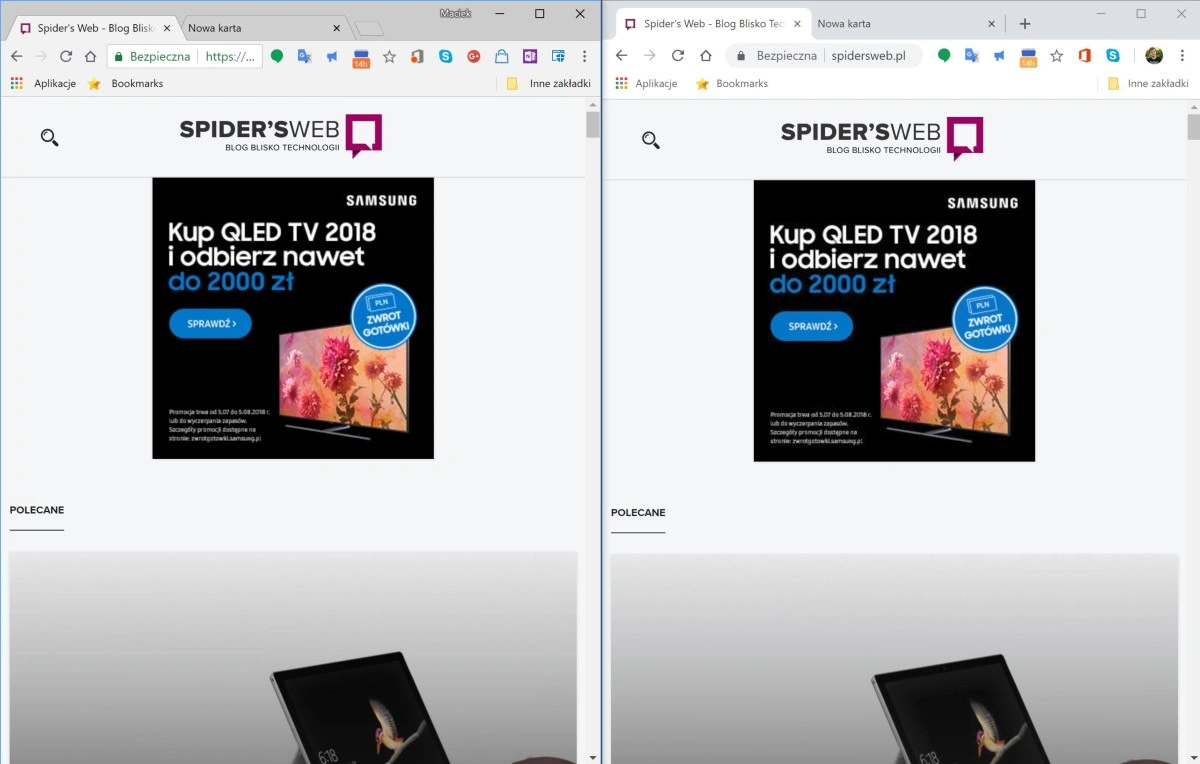Open Chrome three-dot menu in left window

[584, 57]
